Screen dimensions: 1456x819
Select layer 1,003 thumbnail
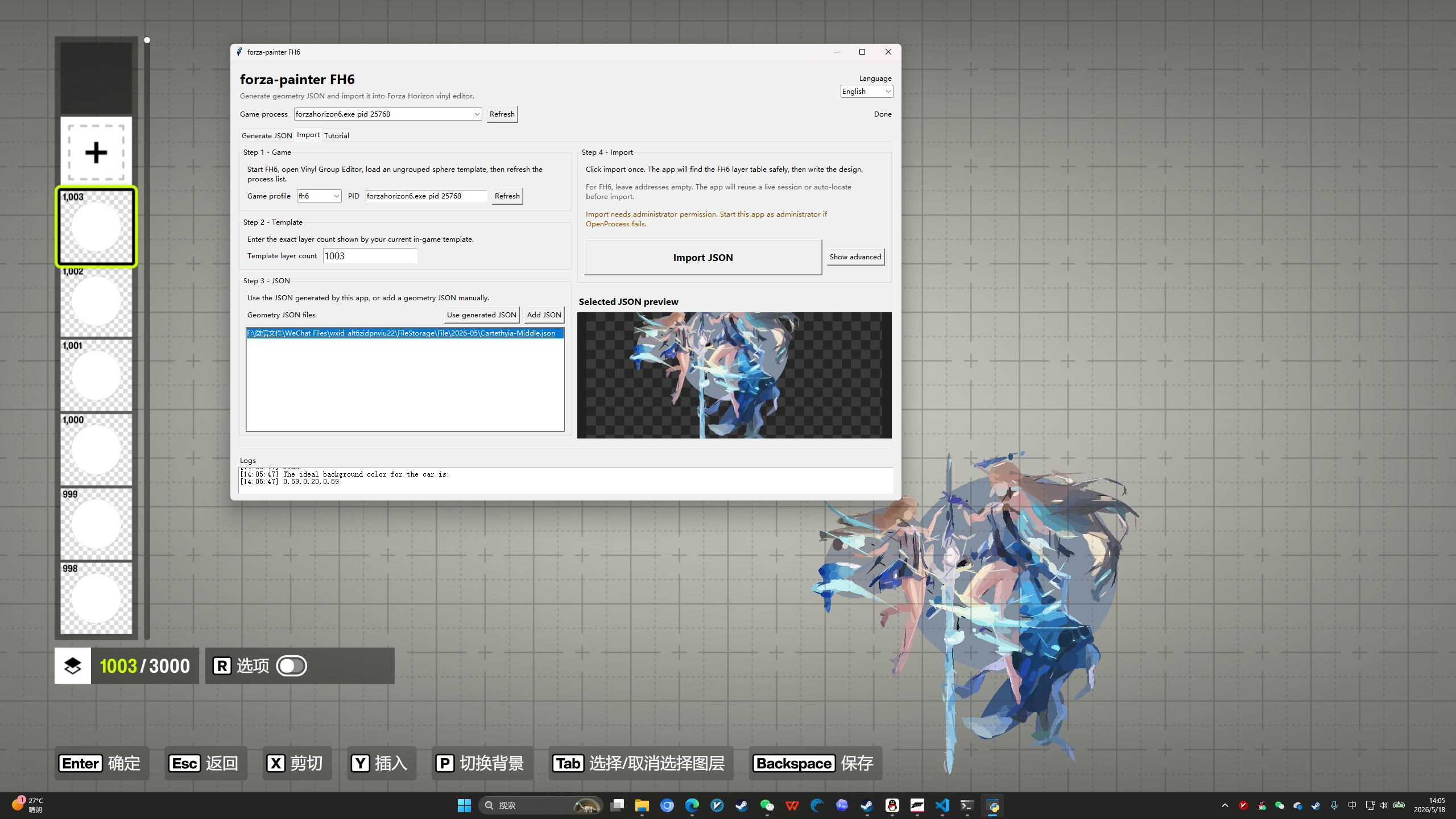tap(96, 226)
